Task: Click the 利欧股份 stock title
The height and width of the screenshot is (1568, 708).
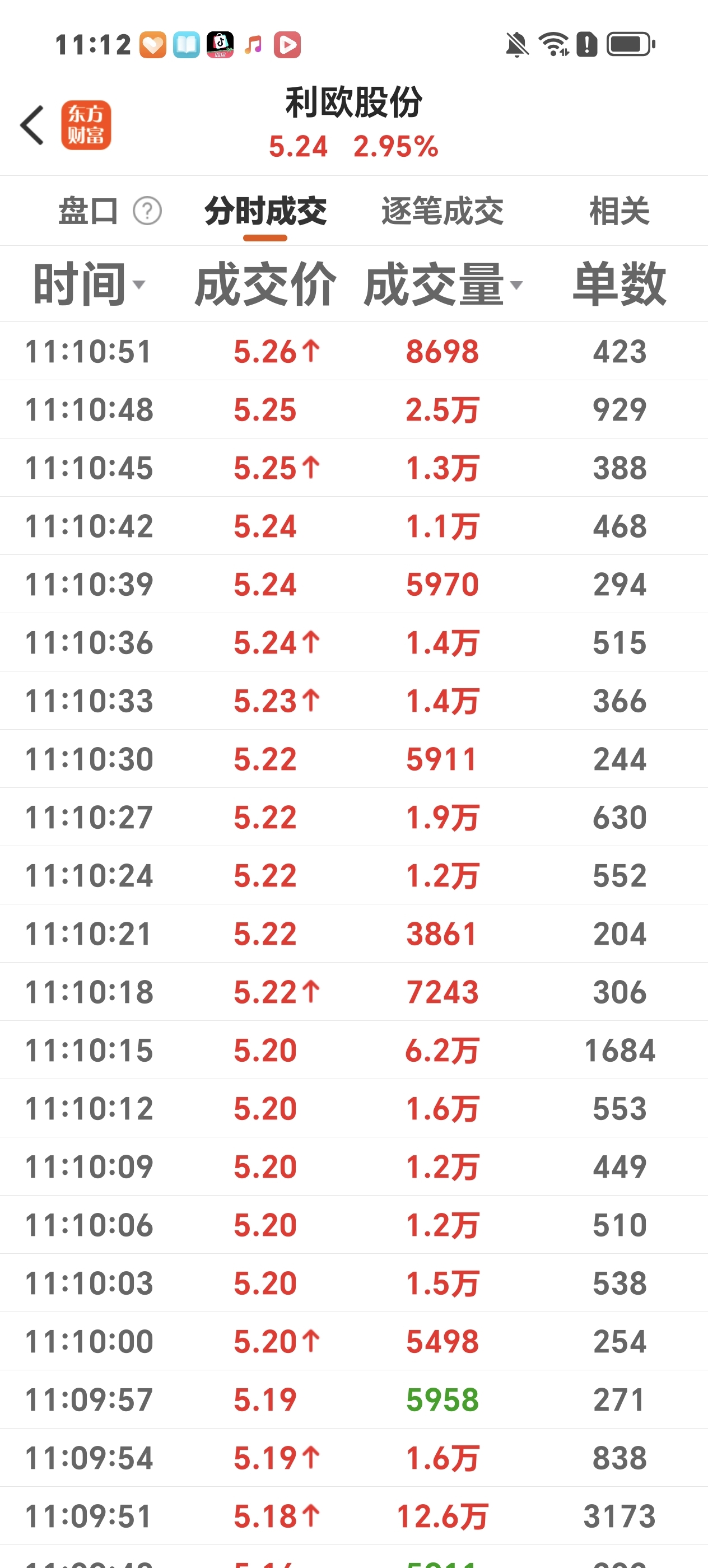Action: [x=353, y=102]
